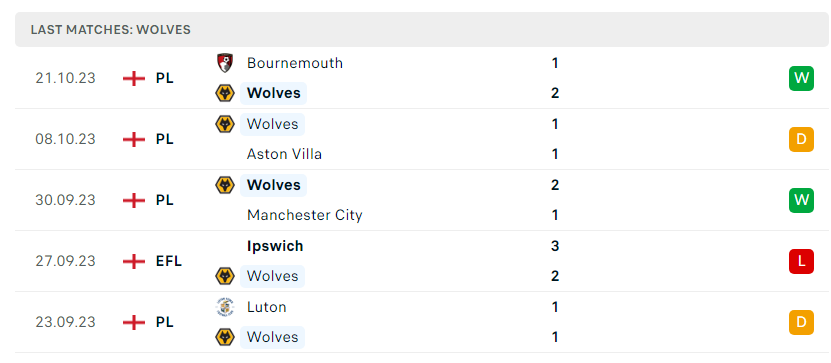Viewport: 831px width, 363px height.
Task: Open the Manchester City team link
Action: [305, 215]
